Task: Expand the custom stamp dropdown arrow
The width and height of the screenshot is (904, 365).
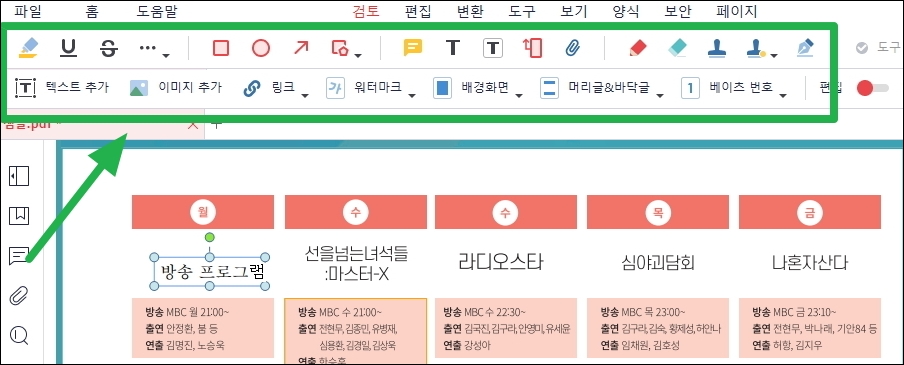Action: (x=774, y=56)
